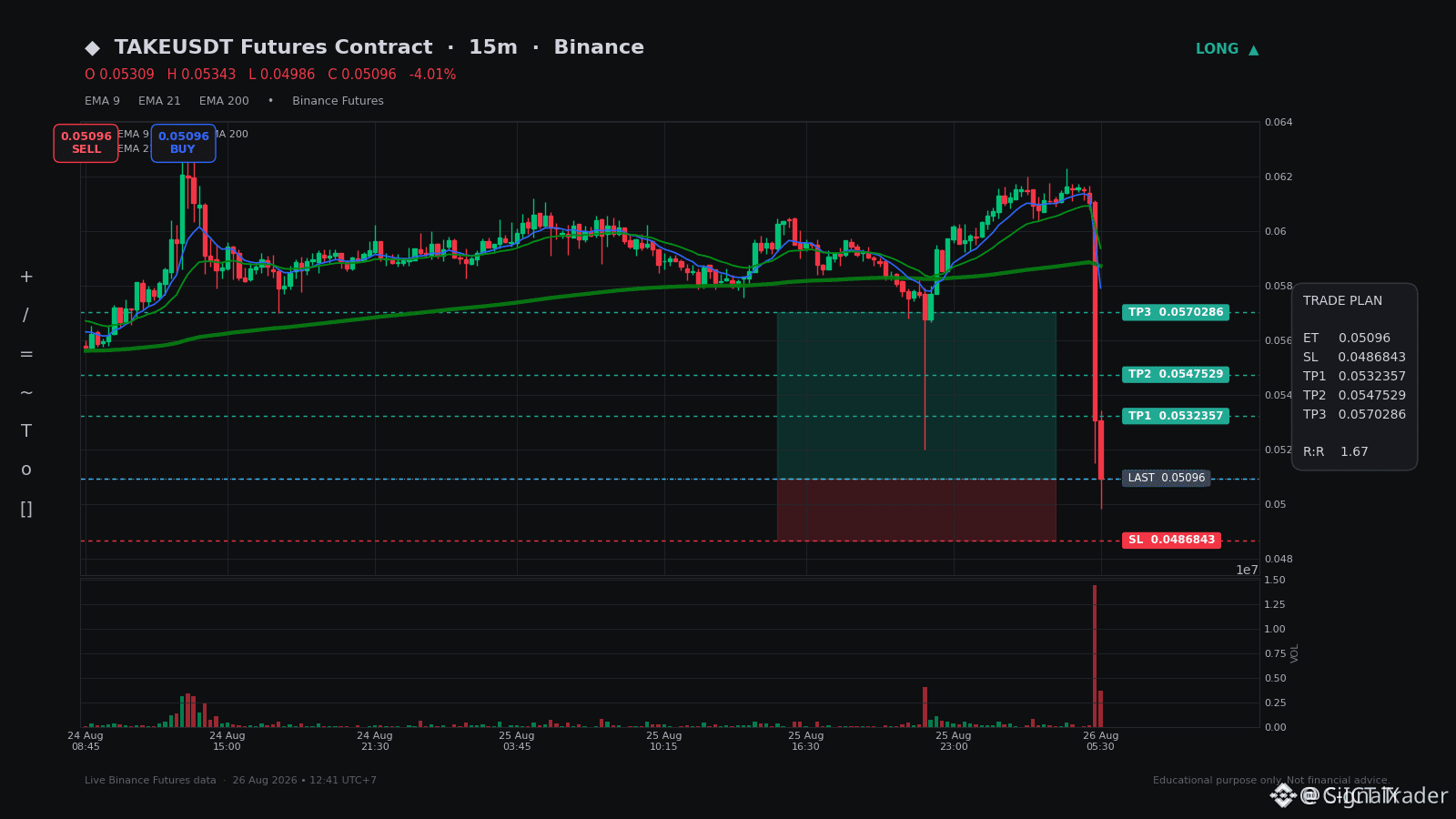This screenshot has width=1456, height=819.
Task: Select the TP3 0.0570286 tag on the chart
Action: click(x=1176, y=313)
